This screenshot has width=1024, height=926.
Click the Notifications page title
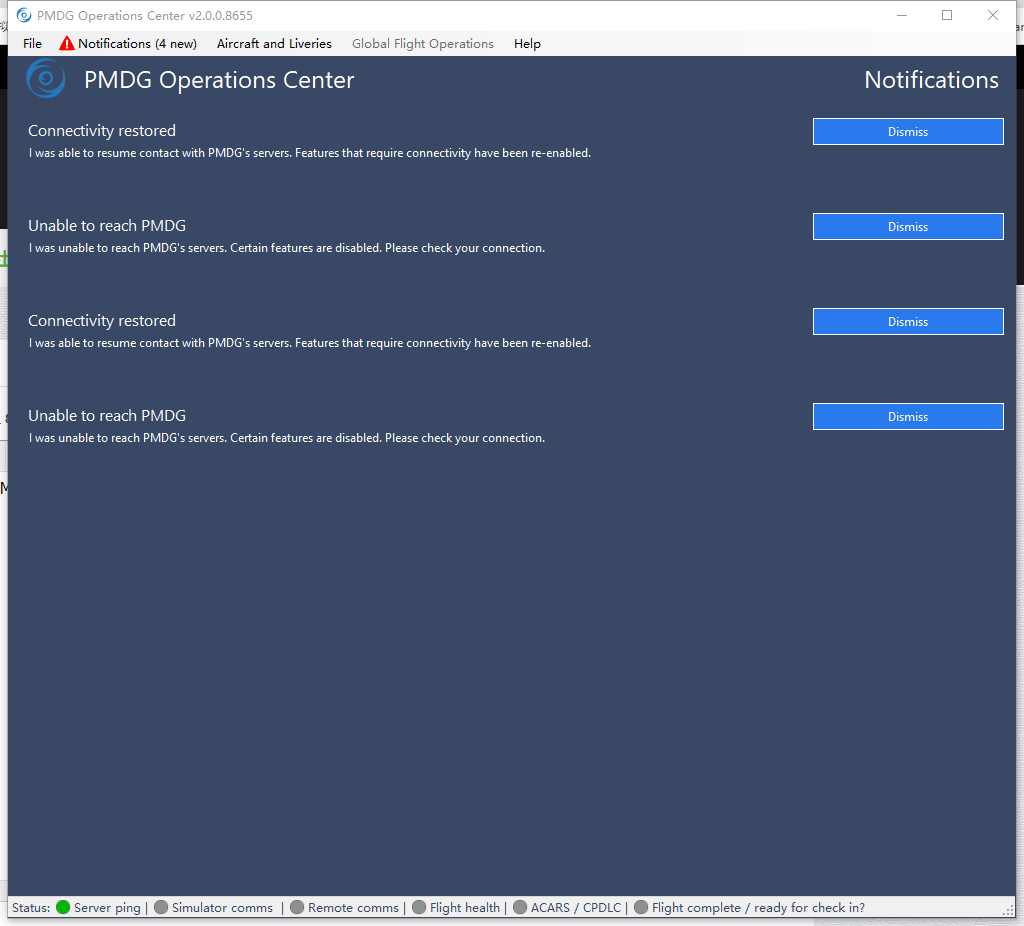point(931,79)
